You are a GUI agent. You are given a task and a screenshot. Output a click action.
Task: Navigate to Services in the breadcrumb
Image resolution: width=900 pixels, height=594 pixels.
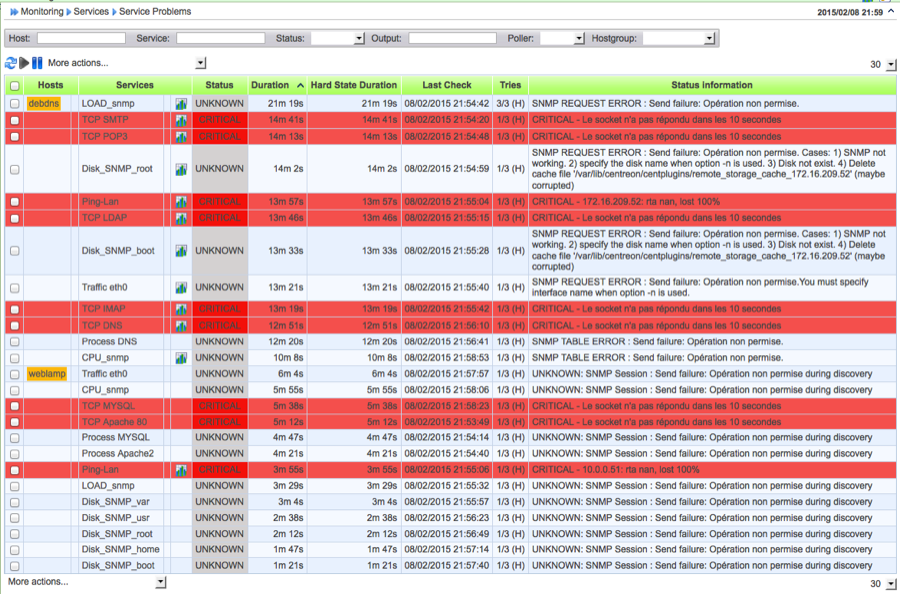point(91,12)
